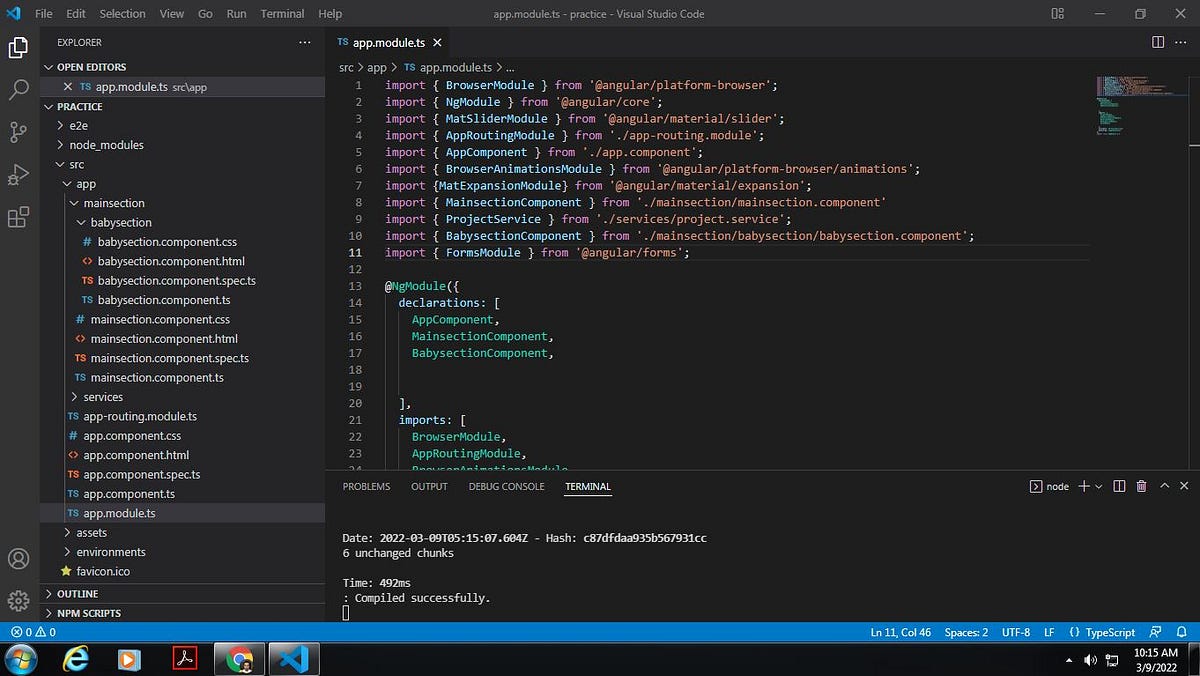
Task: Switch to the Output panel tab
Action: click(429, 486)
